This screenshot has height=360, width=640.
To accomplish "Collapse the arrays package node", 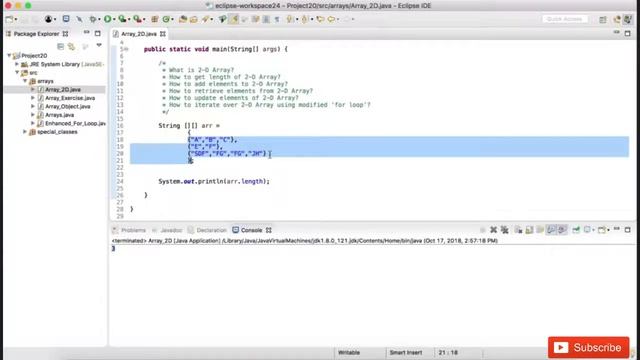I will click(x=25, y=81).
